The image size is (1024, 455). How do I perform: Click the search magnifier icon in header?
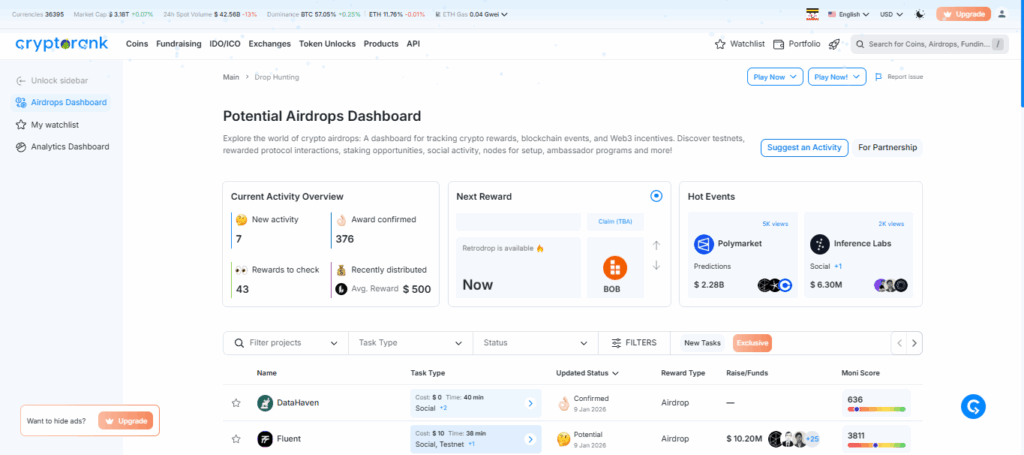coord(861,44)
